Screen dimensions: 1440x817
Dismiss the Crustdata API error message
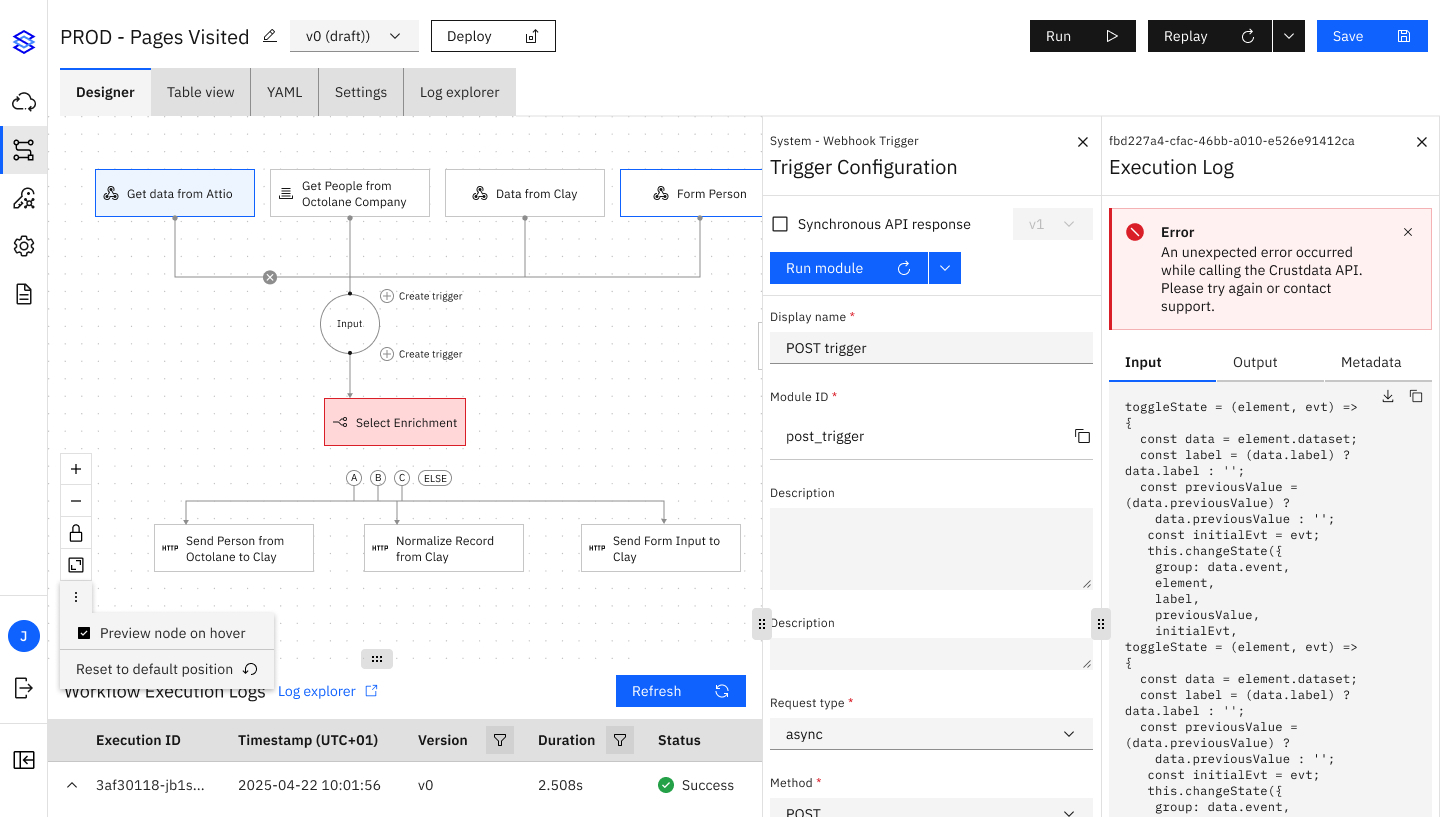tap(1408, 231)
